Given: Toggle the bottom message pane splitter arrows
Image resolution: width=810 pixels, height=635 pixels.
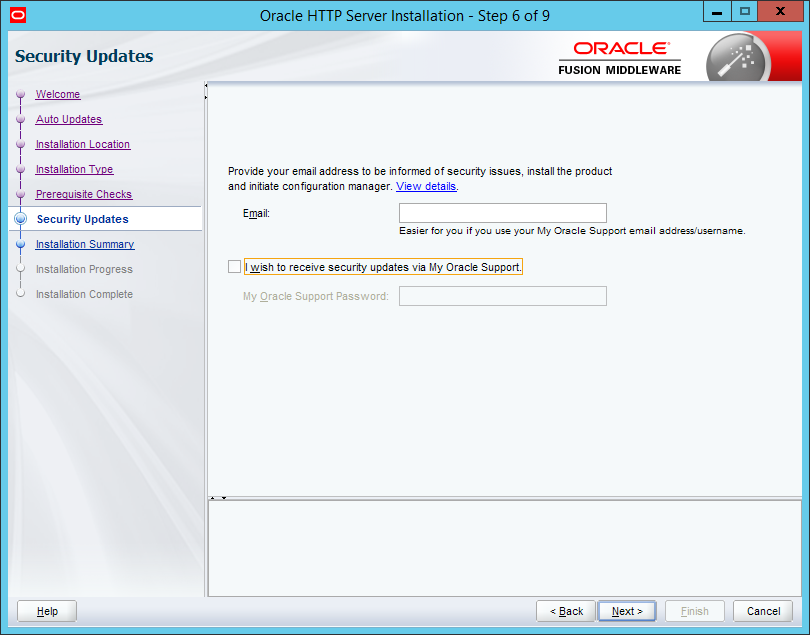Looking at the screenshot, I should click(x=217, y=497).
